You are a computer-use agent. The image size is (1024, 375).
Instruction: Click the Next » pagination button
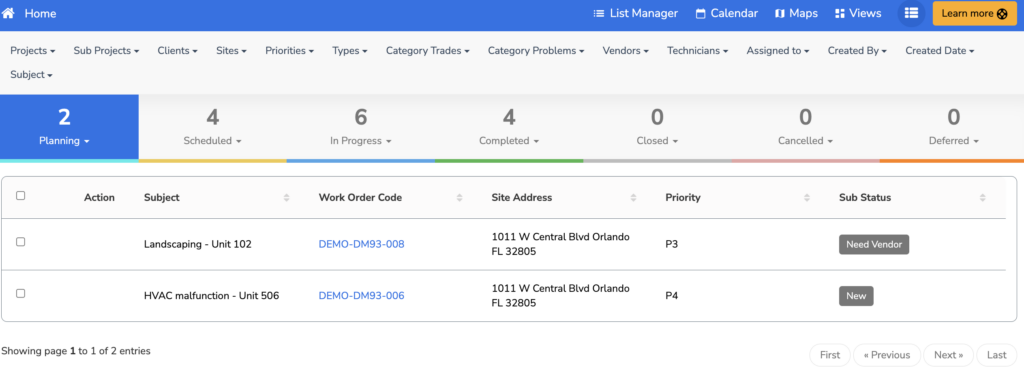948,355
